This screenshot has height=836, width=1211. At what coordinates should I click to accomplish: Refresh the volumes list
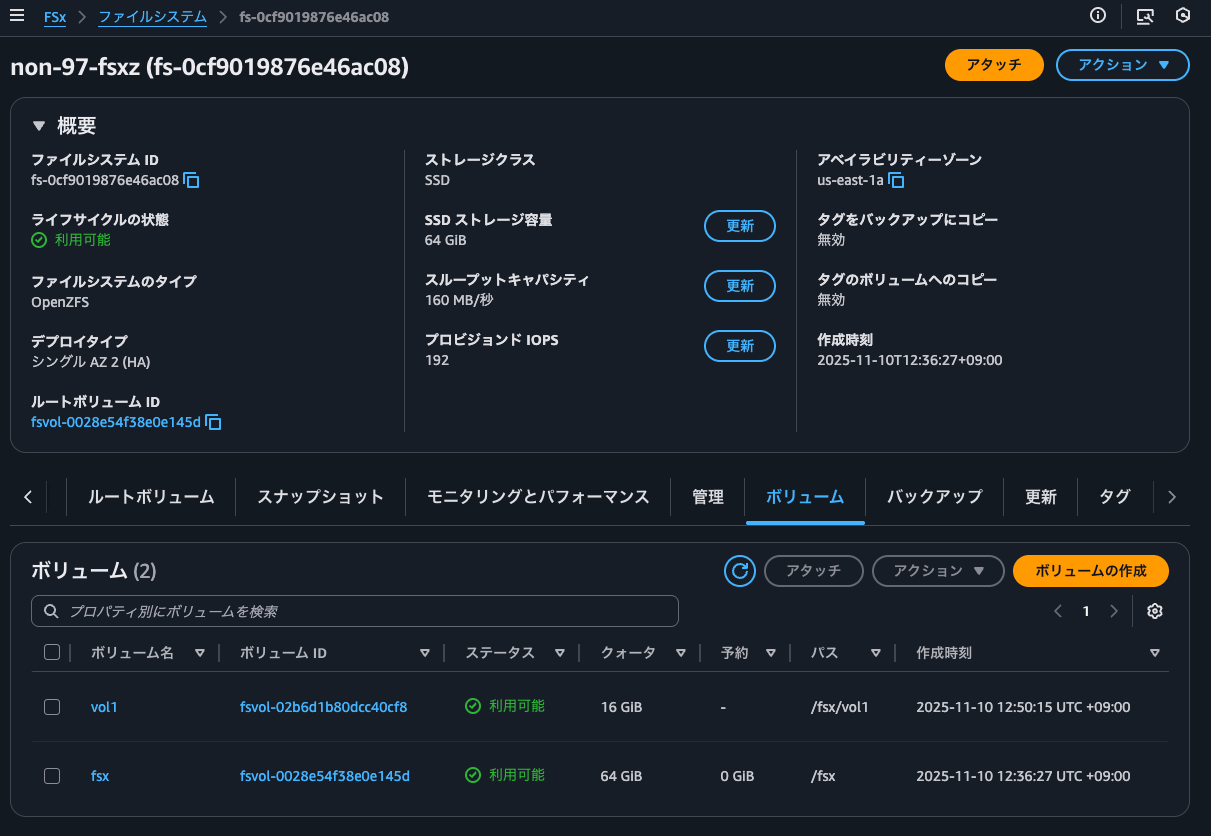click(x=740, y=571)
